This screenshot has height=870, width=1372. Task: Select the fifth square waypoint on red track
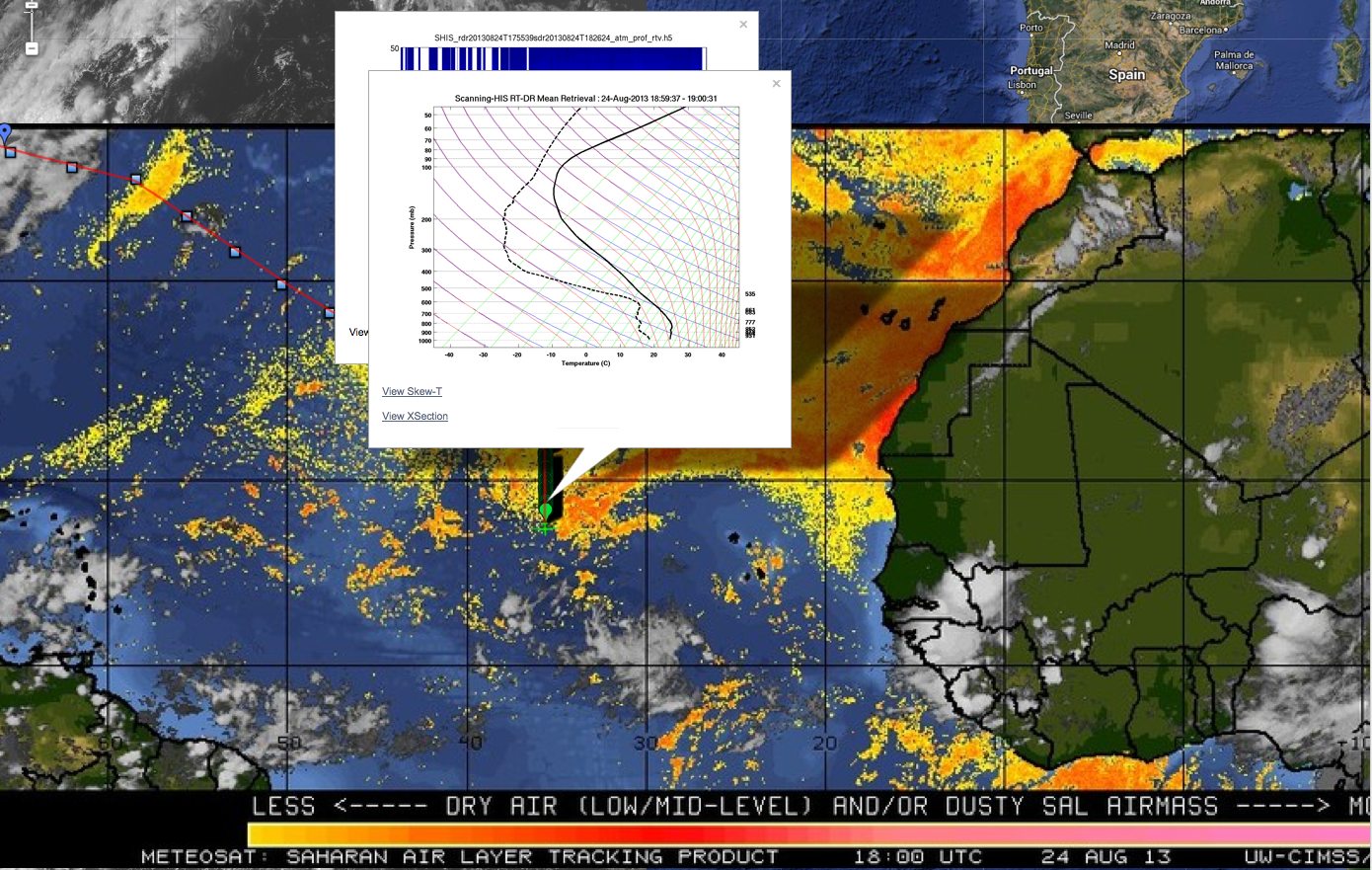235,252
